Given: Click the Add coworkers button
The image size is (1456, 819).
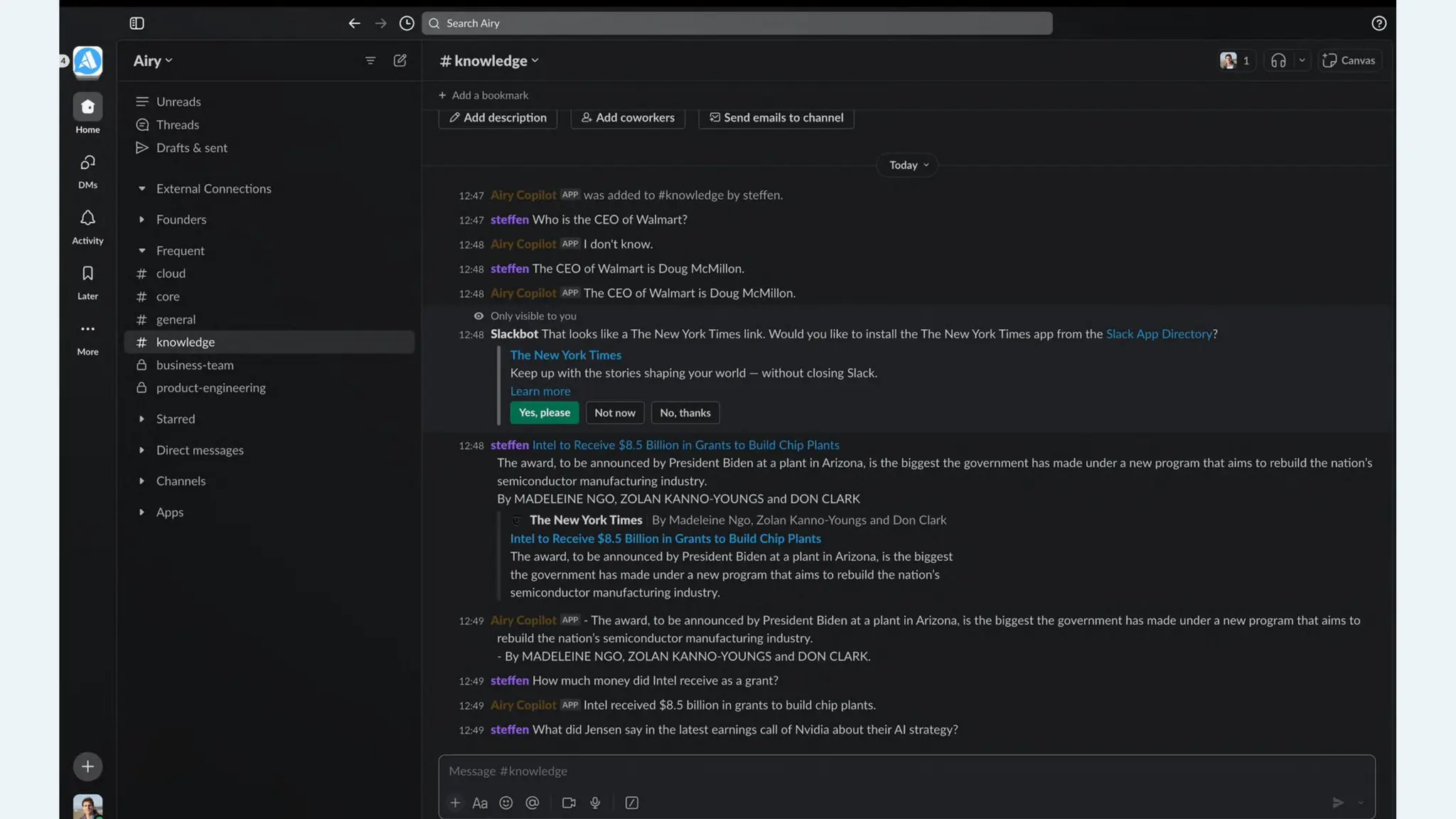Looking at the screenshot, I should click(x=628, y=117).
